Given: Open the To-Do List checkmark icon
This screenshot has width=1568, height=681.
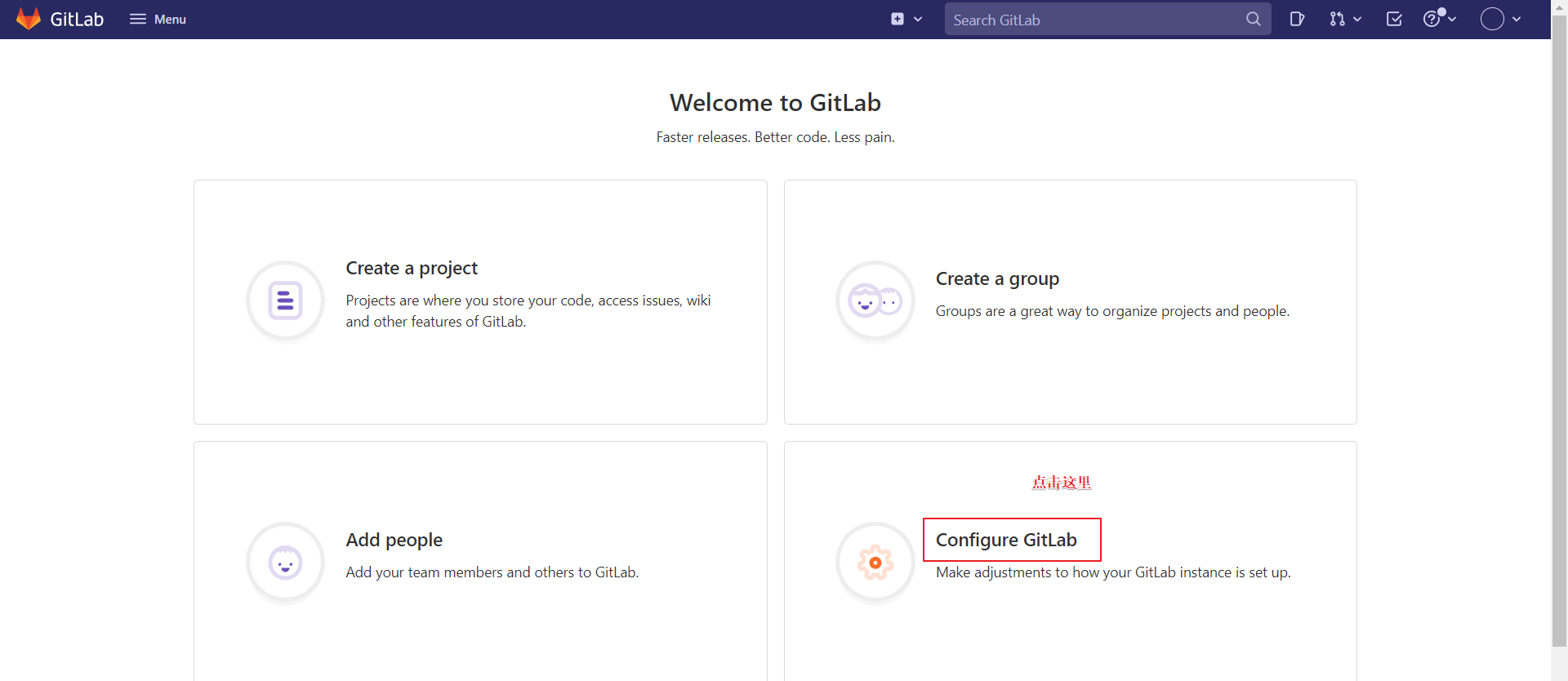Looking at the screenshot, I should 1394,19.
